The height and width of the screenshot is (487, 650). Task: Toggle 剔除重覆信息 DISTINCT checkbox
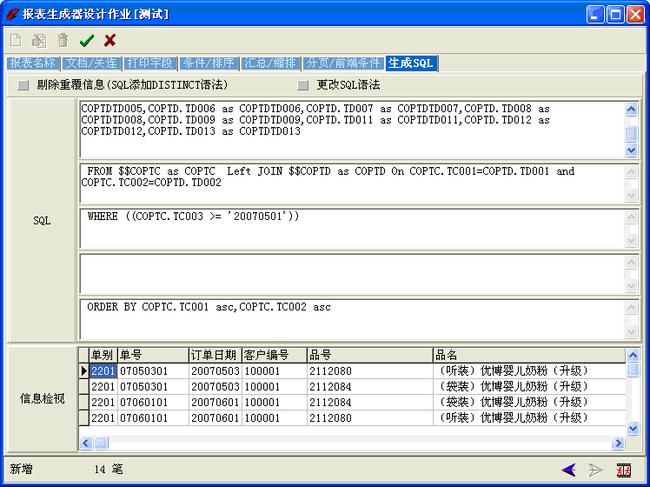pos(23,85)
